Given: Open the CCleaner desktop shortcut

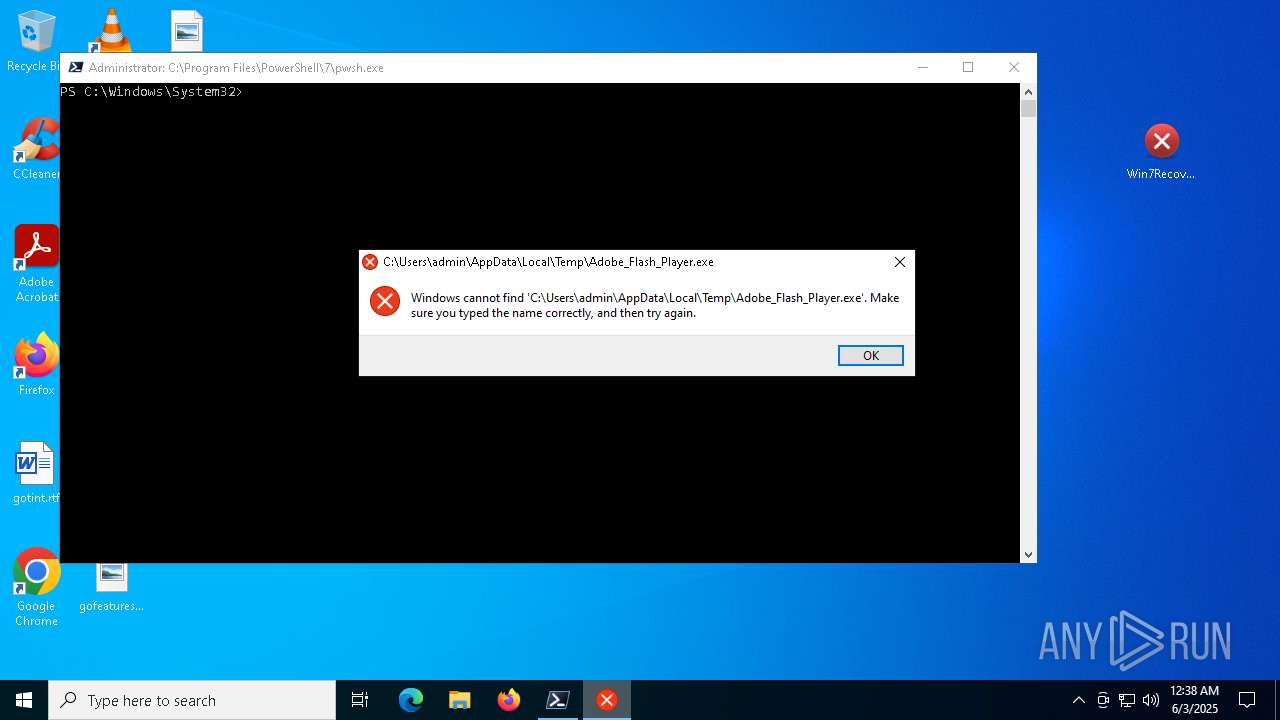Looking at the screenshot, I should (x=36, y=149).
